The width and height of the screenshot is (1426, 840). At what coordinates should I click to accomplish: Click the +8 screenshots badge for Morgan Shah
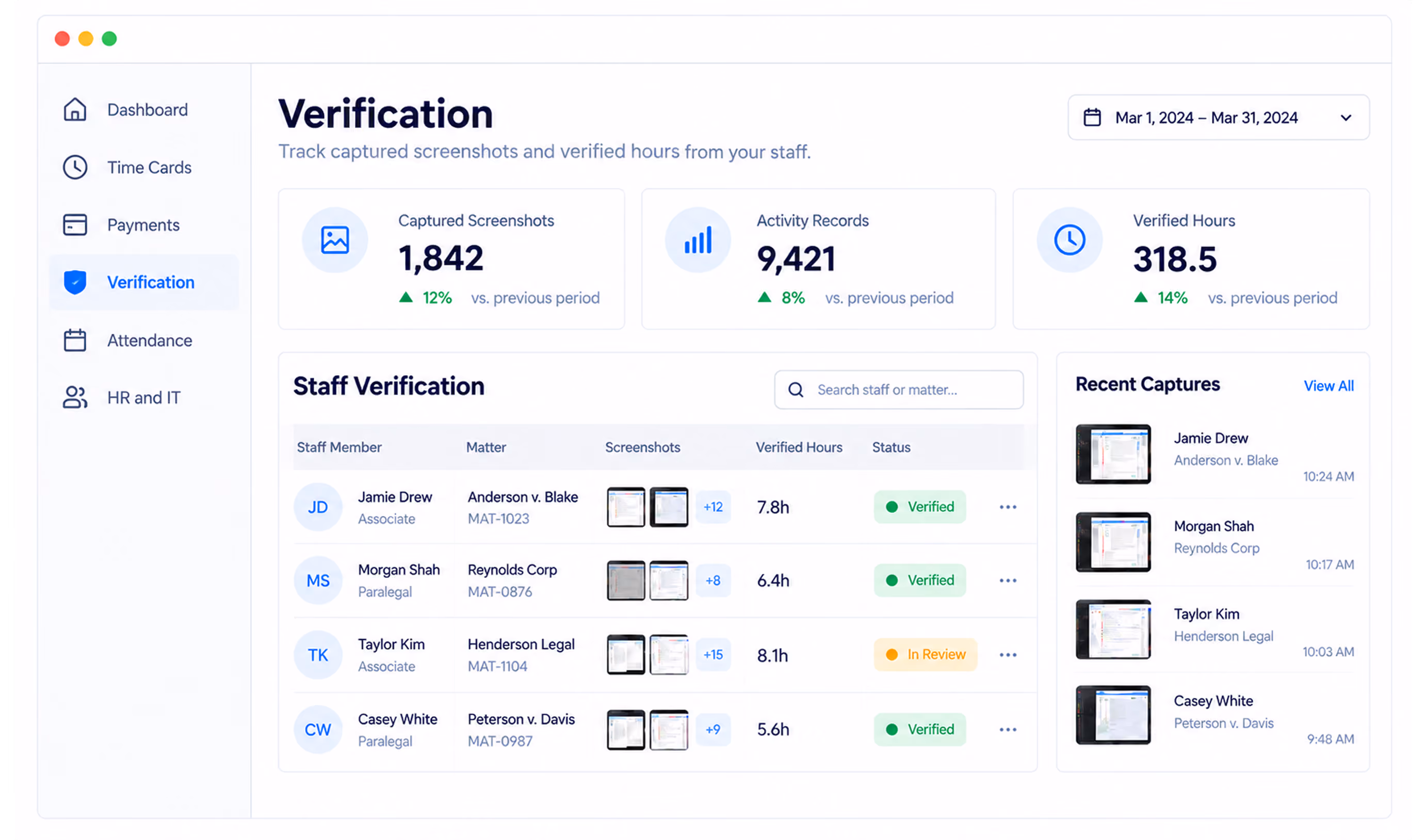point(713,580)
